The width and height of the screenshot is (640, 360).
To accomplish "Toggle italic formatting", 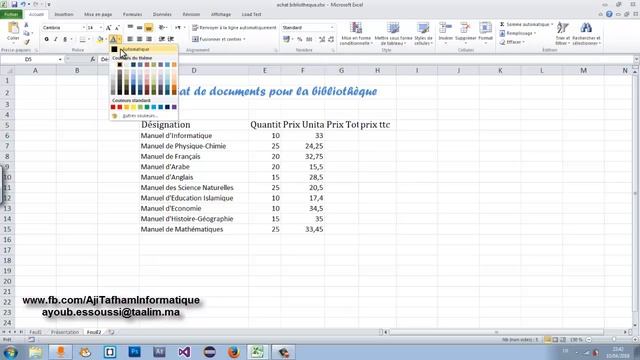I will click(x=56, y=39).
